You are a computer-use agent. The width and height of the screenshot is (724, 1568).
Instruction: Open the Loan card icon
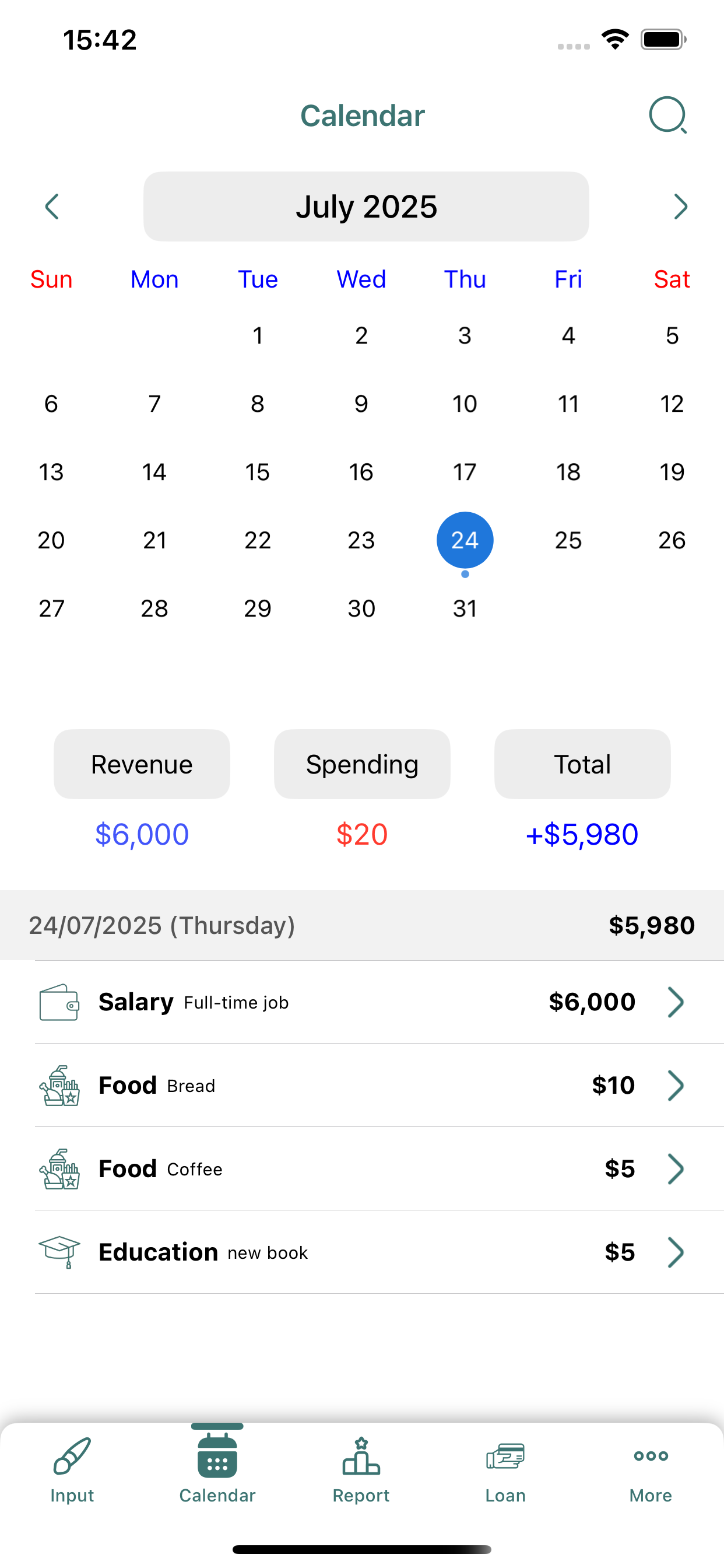click(505, 1457)
